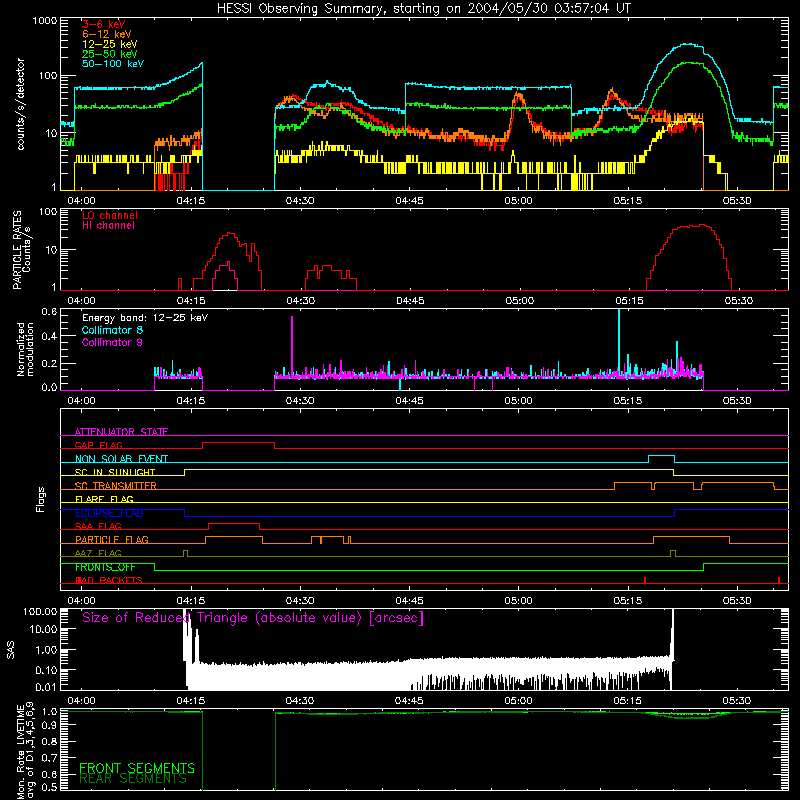Click the raised GAP_FLAG segment near 04:20
The width and height of the screenshot is (800, 800).
coord(238,443)
